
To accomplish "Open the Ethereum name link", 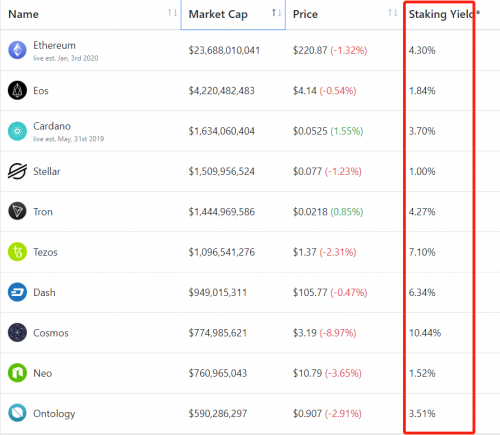I will tap(54, 45).
